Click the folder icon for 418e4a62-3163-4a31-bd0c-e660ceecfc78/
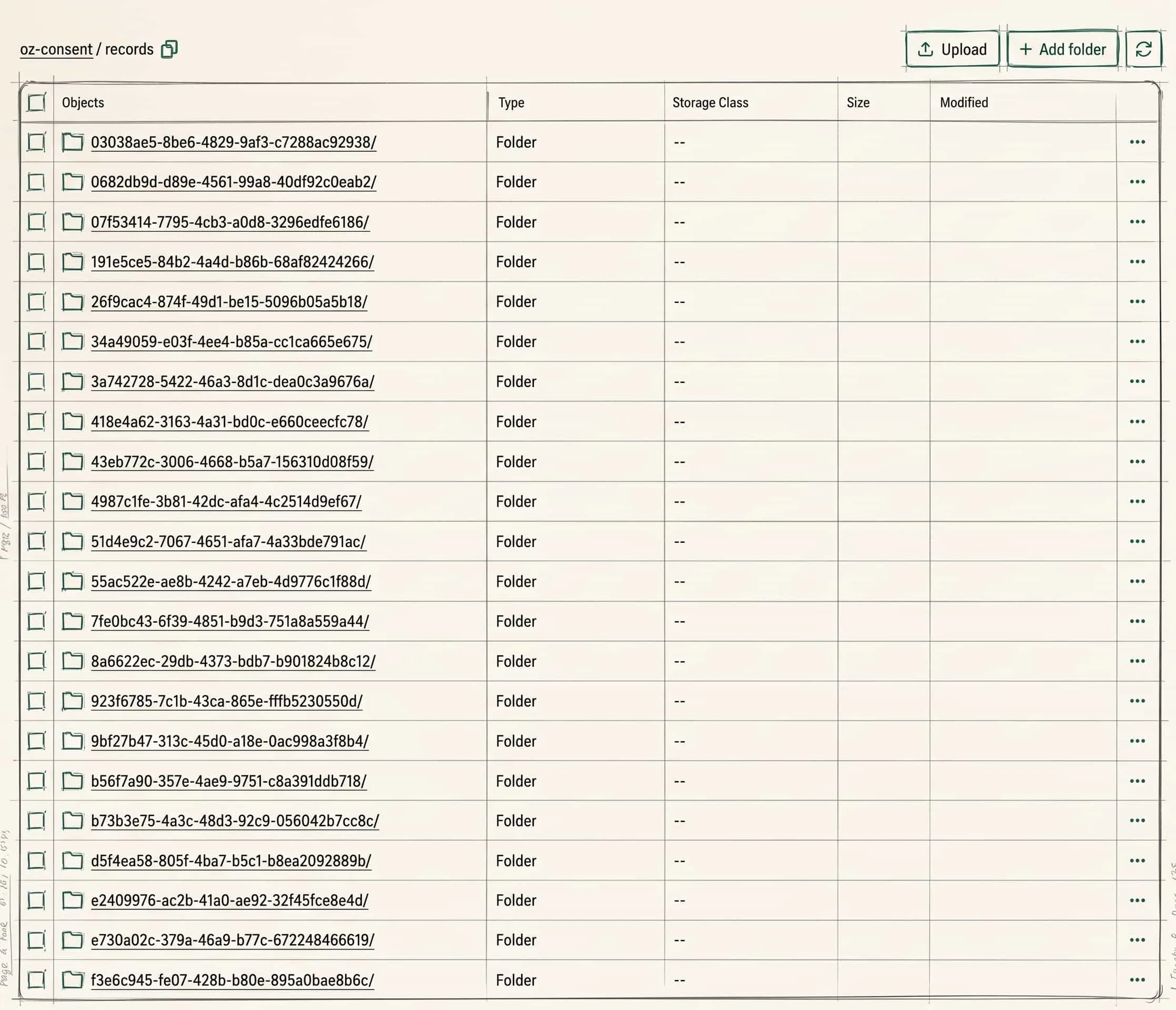Viewport: 1176px width, 1010px height. pyautogui.click(x=73, y=422)
